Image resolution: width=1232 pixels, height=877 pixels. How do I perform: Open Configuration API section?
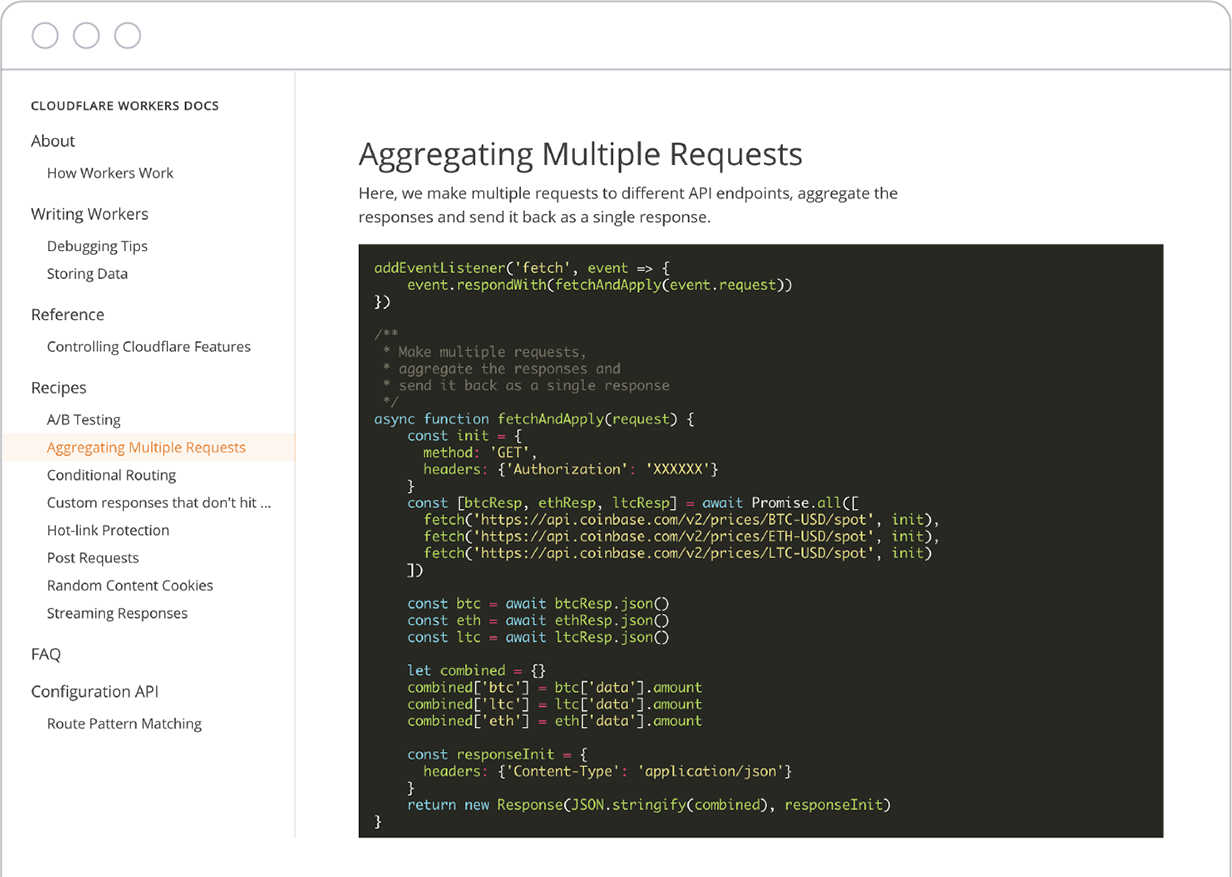(95, 692)
